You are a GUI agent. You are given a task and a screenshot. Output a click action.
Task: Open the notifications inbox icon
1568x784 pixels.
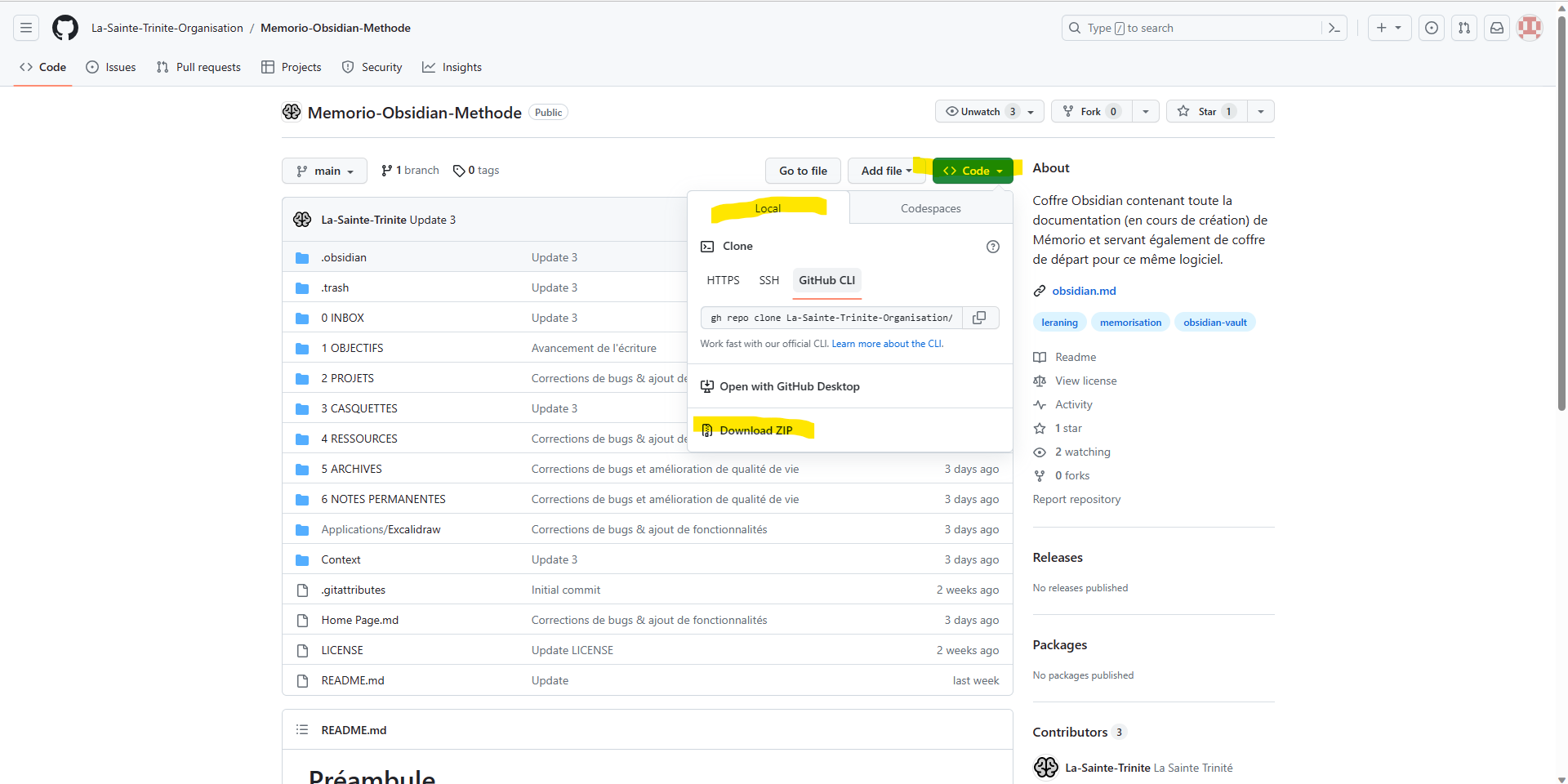1497,28
